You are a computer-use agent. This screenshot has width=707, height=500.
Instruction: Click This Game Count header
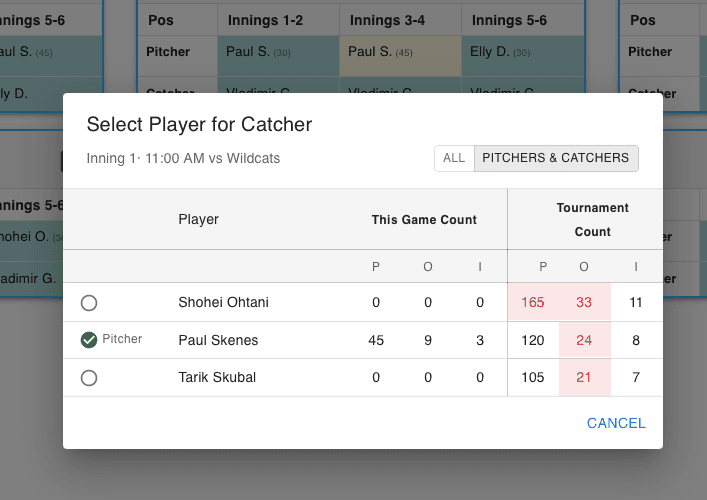[424, 219]
